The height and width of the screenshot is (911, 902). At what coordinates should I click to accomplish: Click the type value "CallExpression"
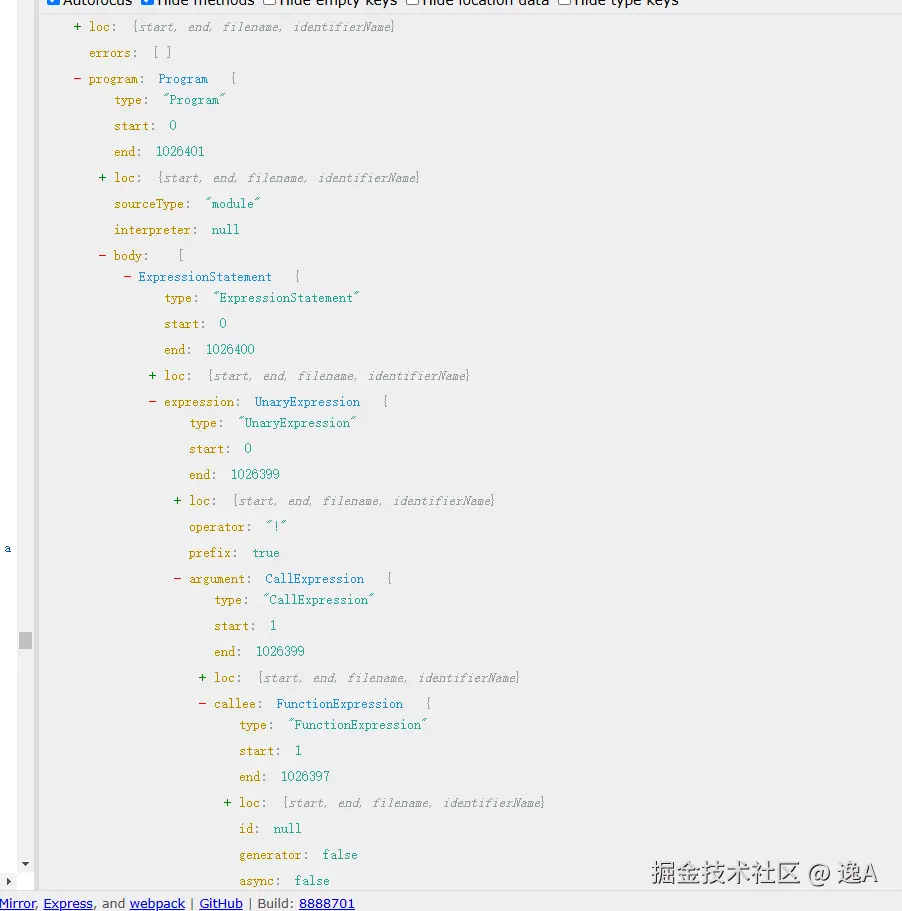[x=319, y=600]
